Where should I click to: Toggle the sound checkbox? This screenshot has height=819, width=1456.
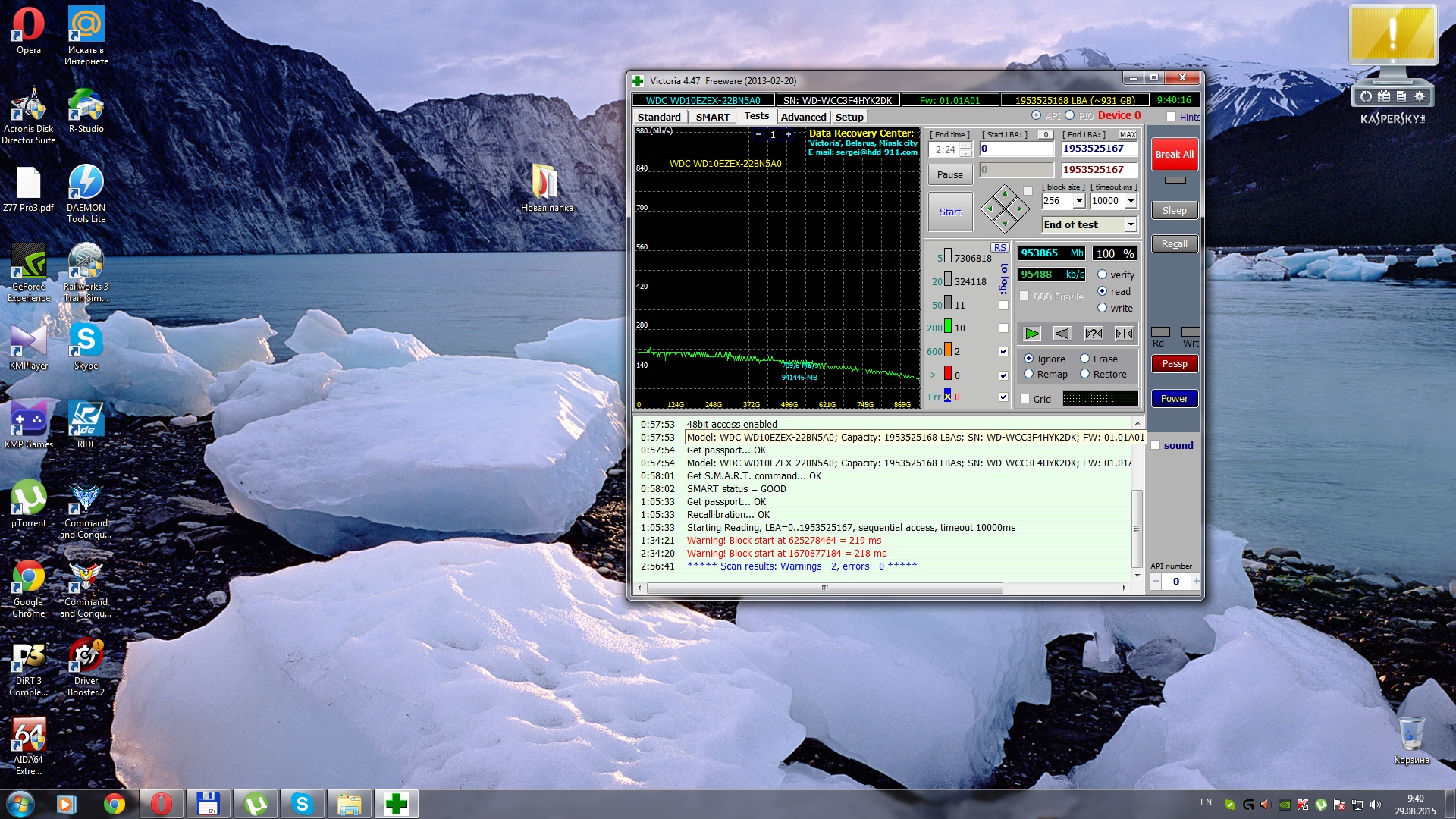pyautogui.click(x=1156, y=445)
